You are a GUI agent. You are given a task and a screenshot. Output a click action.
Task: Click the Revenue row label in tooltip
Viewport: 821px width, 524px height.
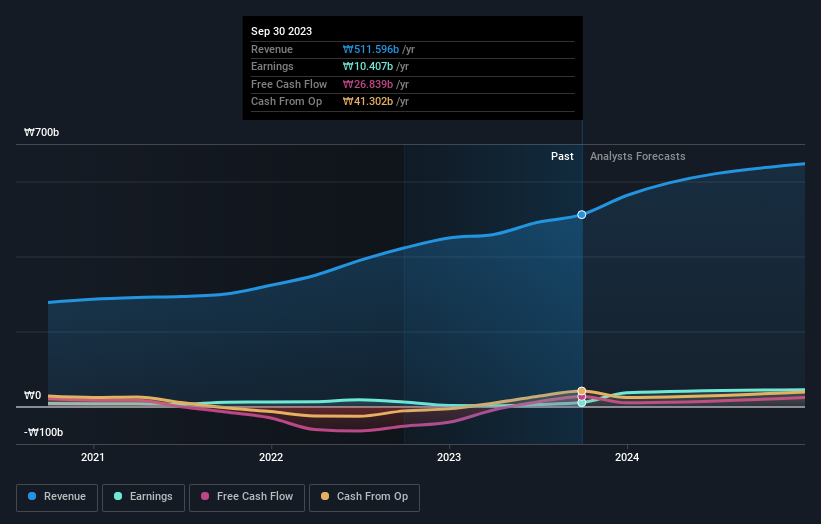coord(272,49)
